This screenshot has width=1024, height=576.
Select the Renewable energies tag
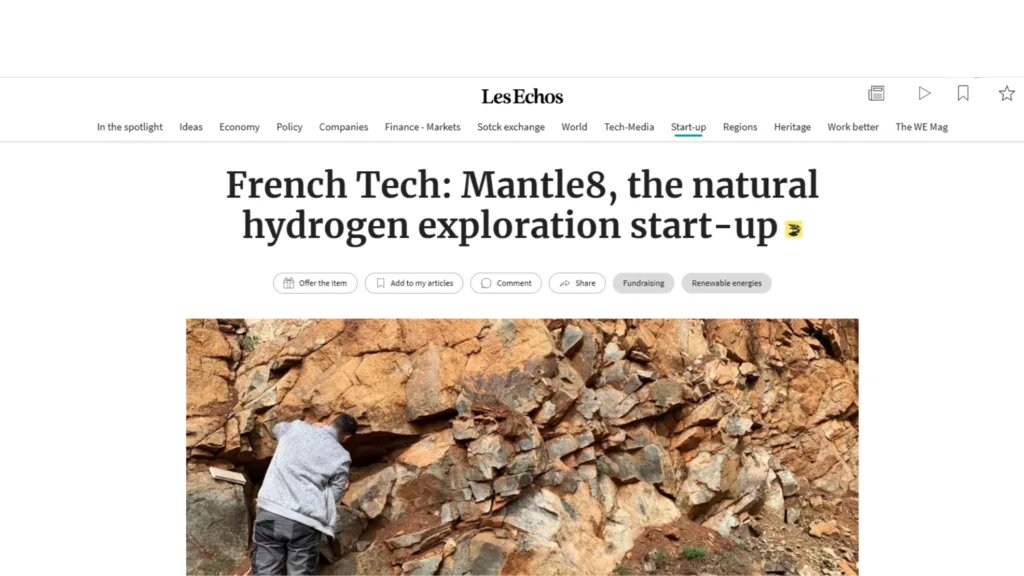point(726,283)
